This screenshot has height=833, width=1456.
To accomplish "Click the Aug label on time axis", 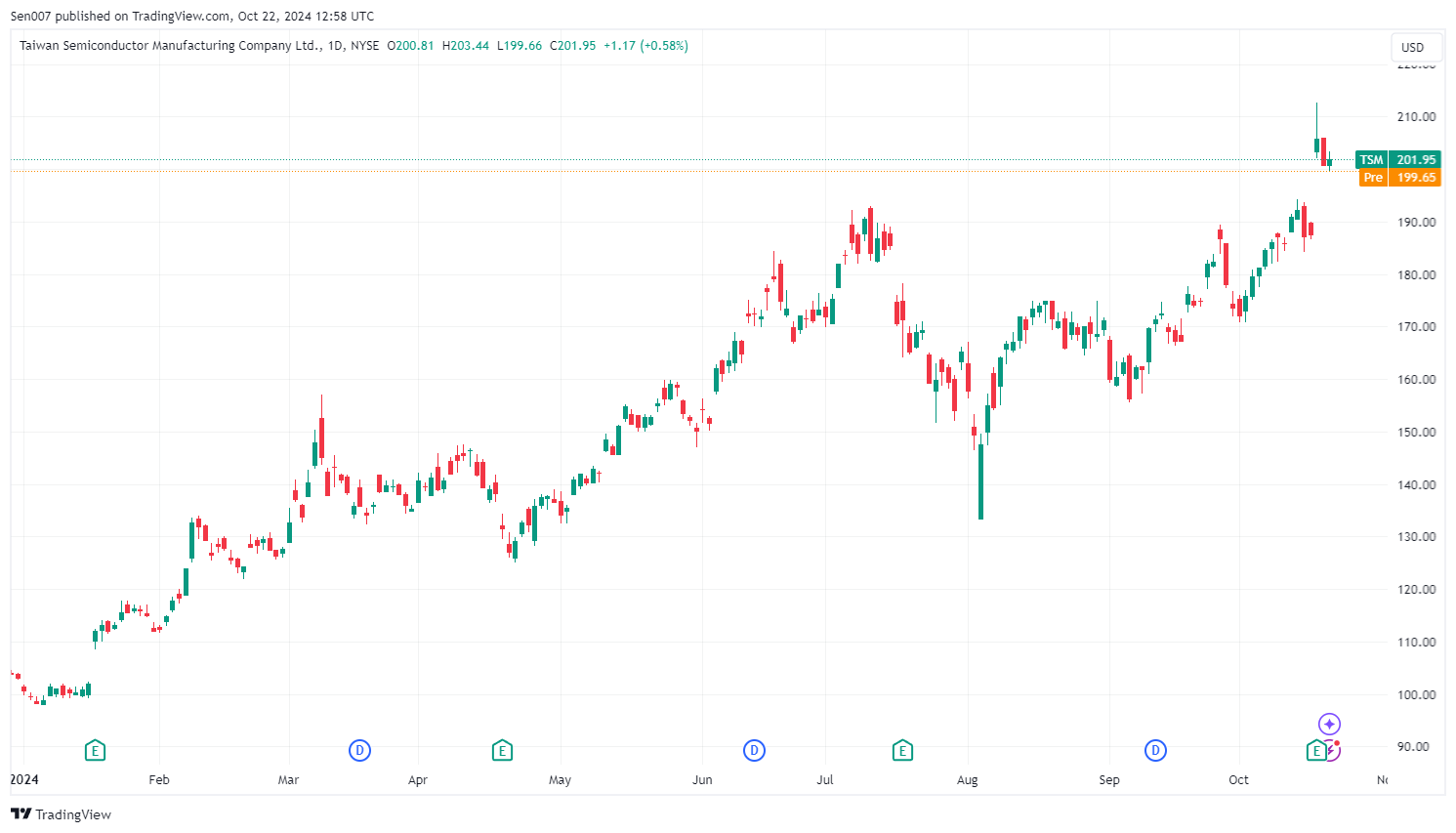I will click(x=968, y=779).
